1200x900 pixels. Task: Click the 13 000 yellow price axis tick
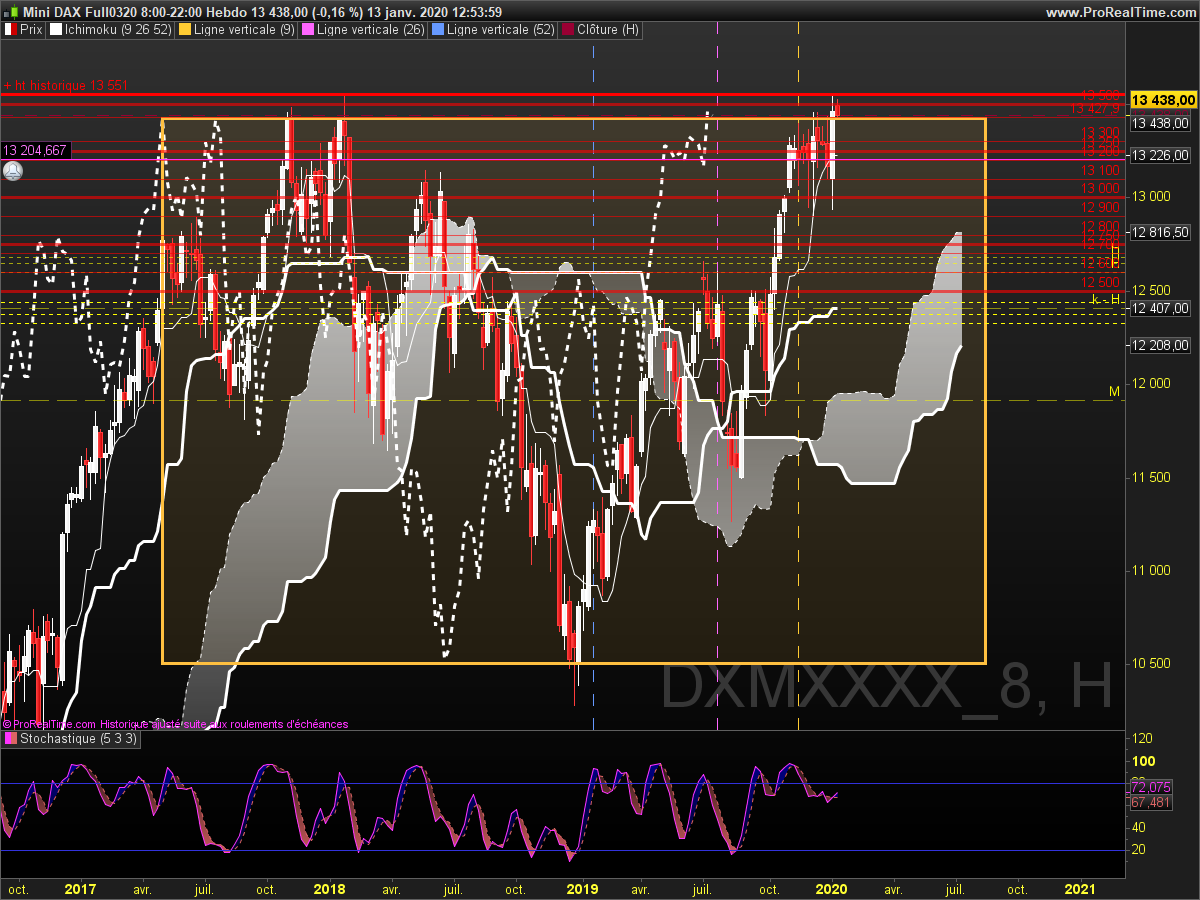[1151, 196]
